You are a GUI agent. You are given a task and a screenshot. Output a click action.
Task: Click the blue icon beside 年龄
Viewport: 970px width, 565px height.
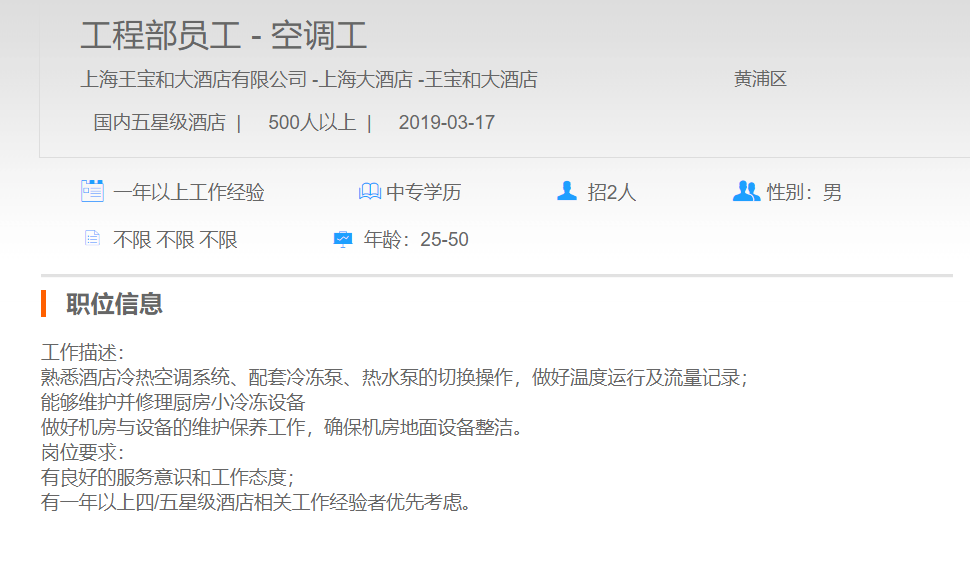coord(343,239)
